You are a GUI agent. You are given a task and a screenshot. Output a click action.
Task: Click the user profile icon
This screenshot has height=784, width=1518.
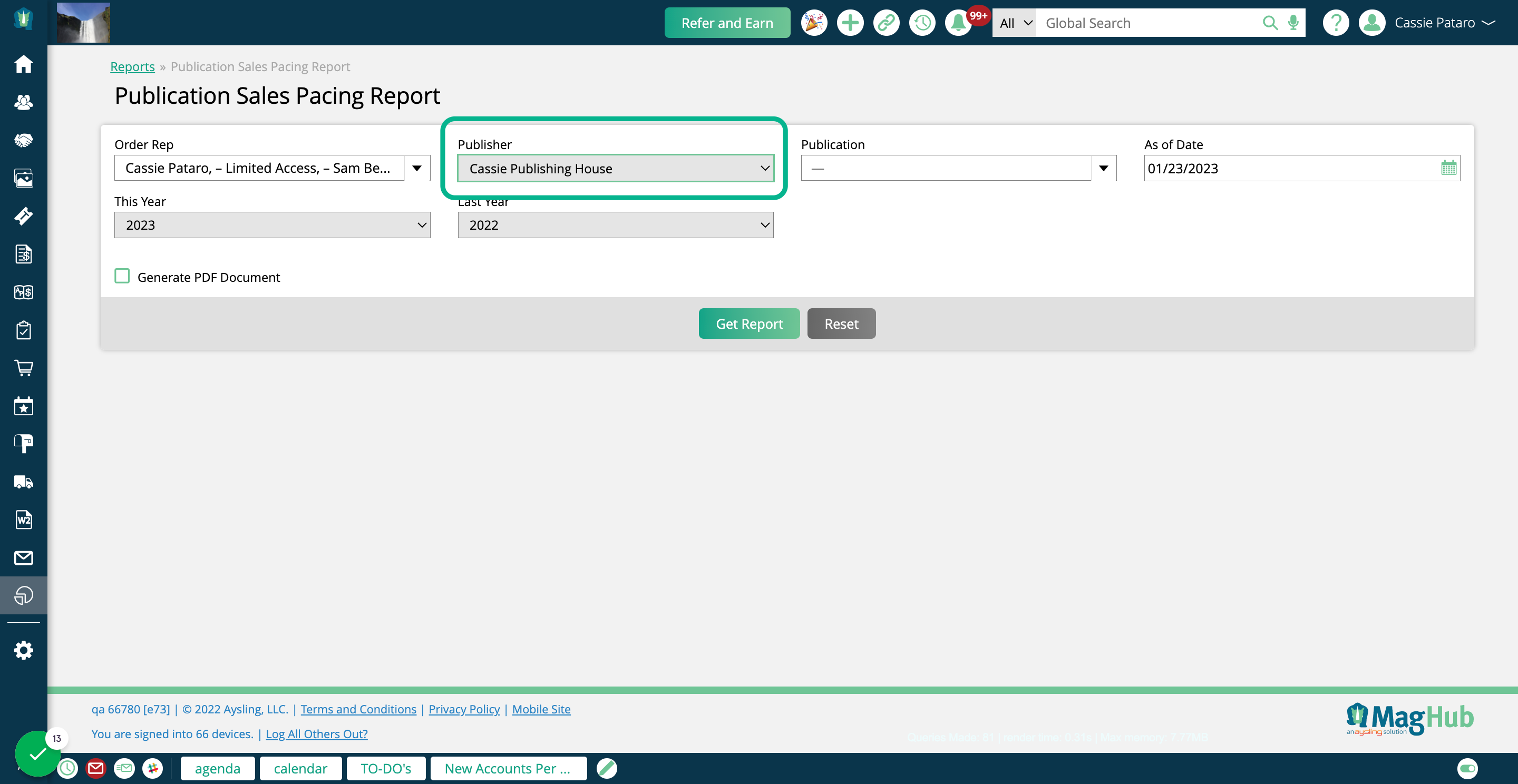1374,22
